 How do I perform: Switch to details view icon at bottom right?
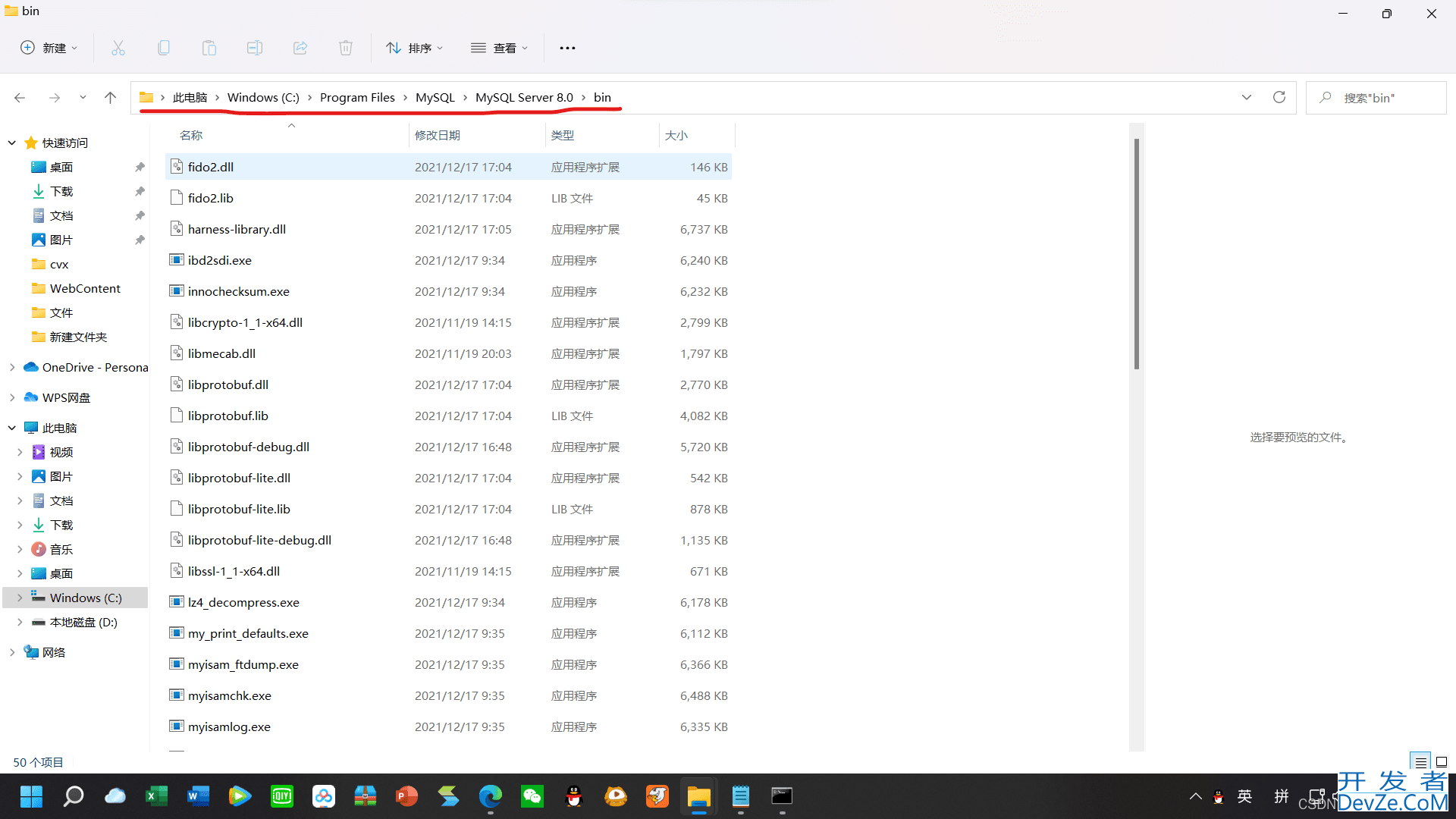pos(1420,762)
